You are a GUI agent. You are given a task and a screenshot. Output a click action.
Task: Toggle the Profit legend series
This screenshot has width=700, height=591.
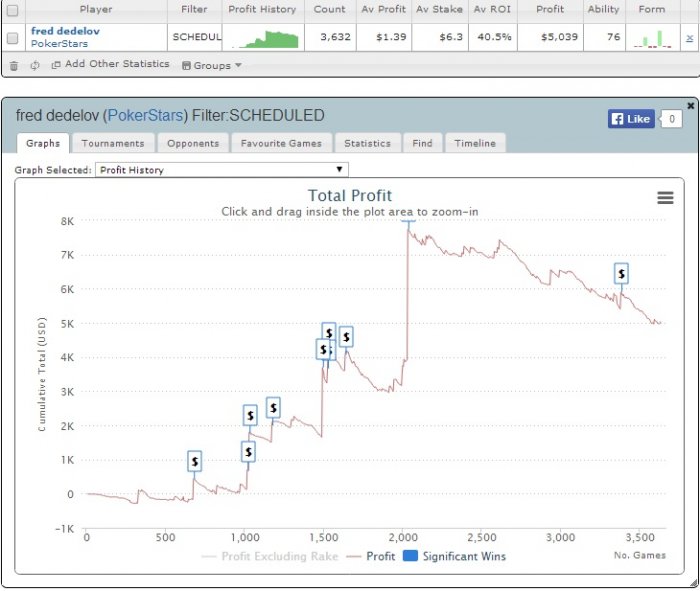tap(371, 556)
